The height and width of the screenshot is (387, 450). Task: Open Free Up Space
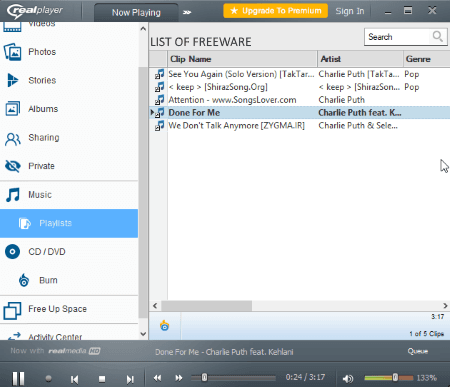[x=69, y=309]
